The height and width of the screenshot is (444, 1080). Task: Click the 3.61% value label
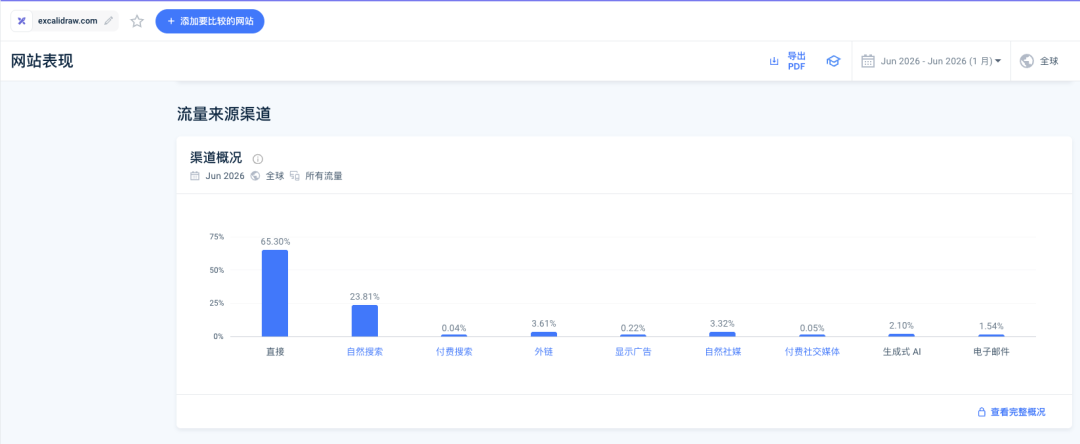(x=543, y=324)
